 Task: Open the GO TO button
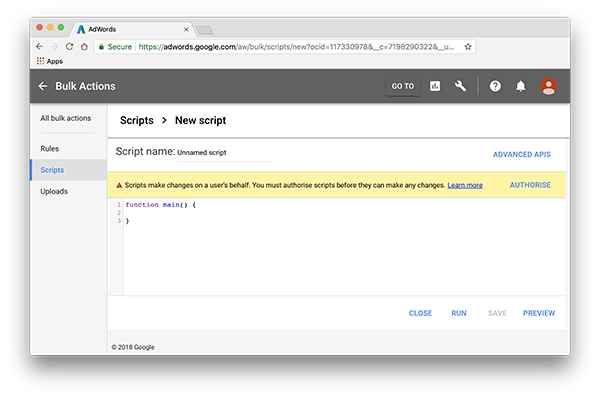(x=403, y=86)
